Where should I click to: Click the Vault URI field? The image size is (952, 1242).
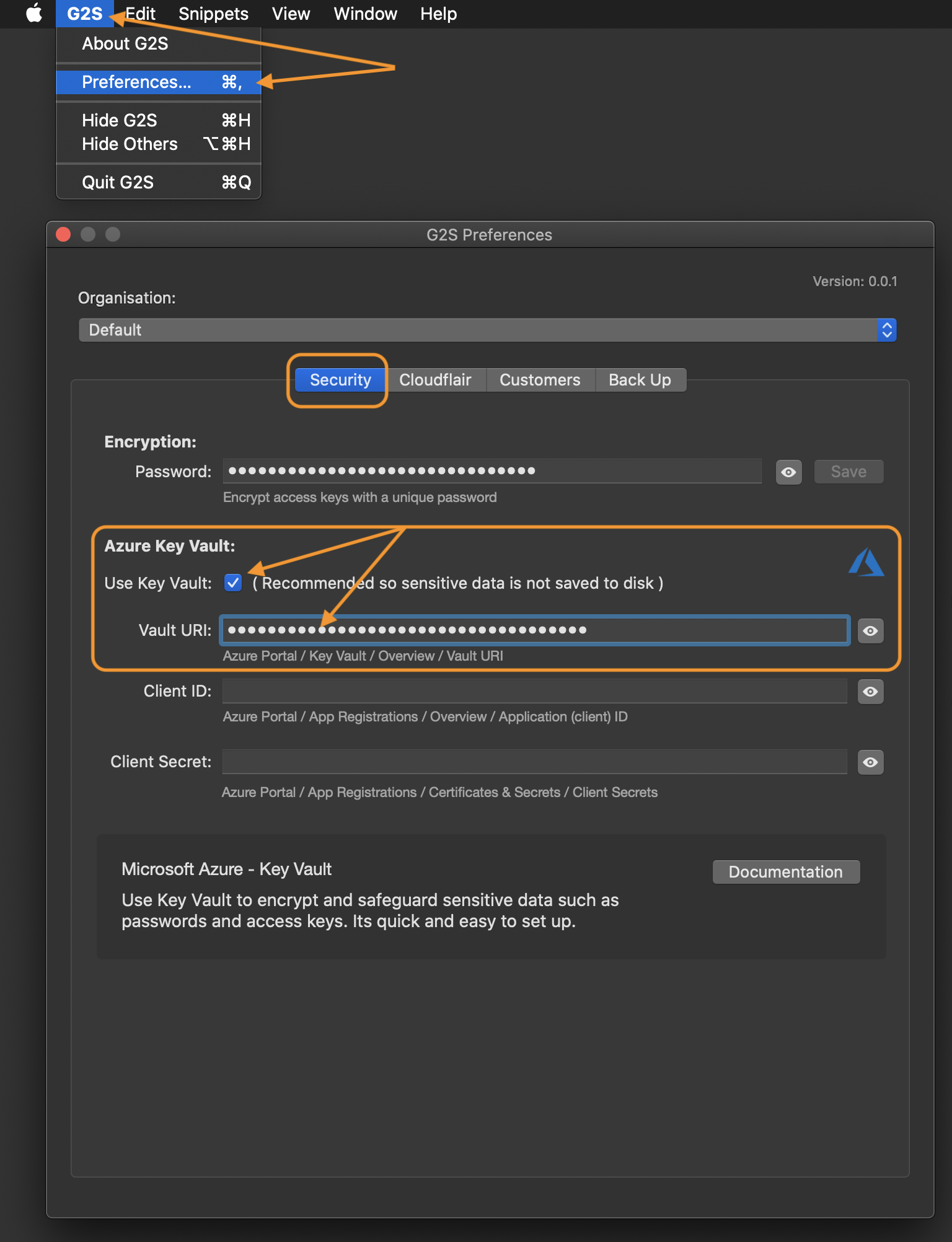(x=535, y=630)
